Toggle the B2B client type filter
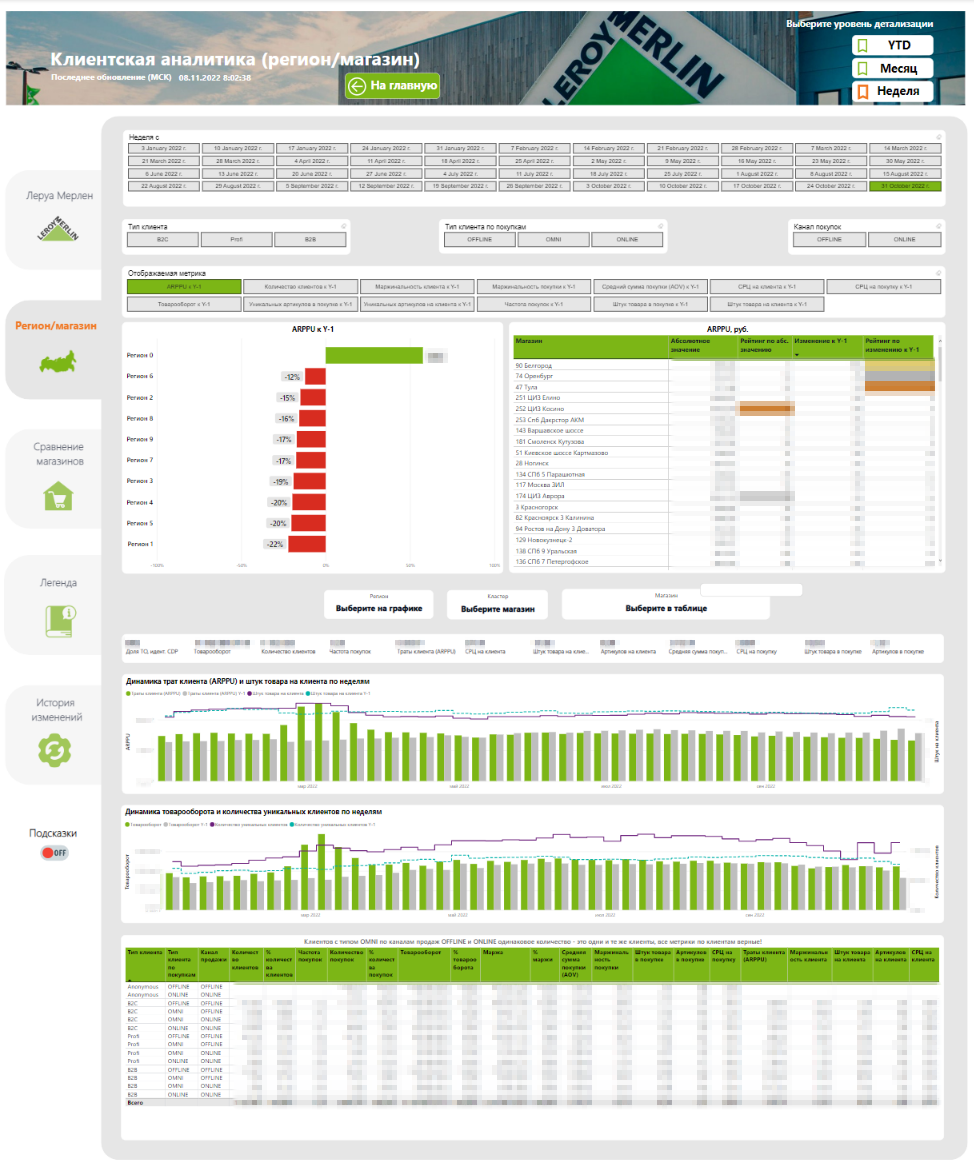The width and height of the screenshot is (974, 1171). click(310, 240)
